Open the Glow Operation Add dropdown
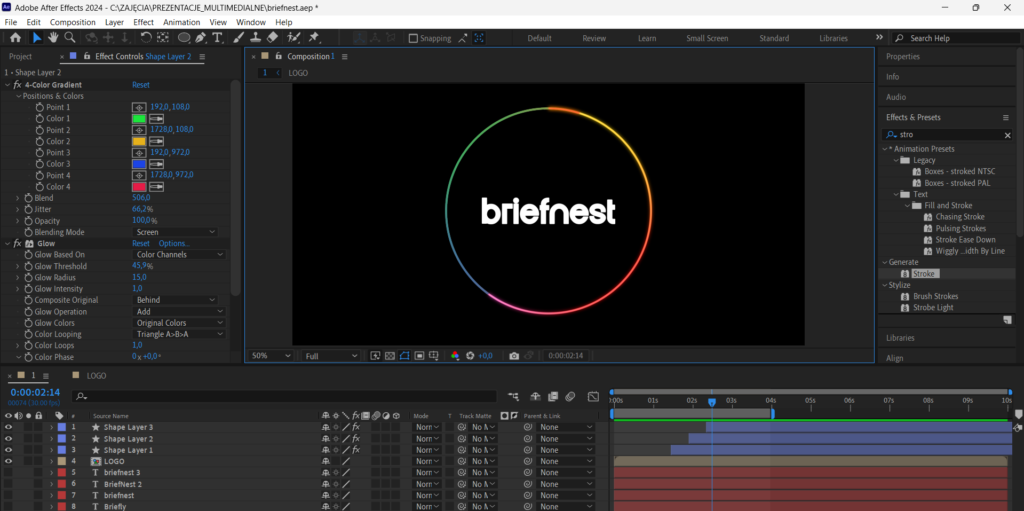The image size is (1024, 511). 179,312
